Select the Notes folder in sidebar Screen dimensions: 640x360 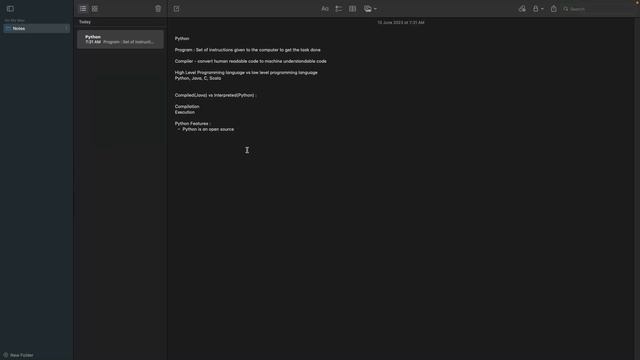click(x=36, y=28)
